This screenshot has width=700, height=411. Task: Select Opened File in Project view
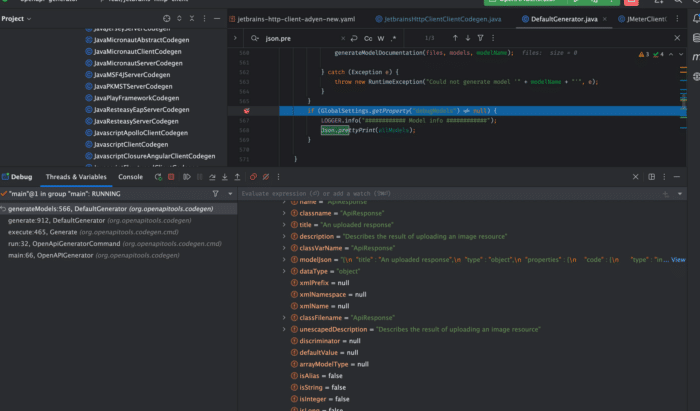(x=167, y=19)
